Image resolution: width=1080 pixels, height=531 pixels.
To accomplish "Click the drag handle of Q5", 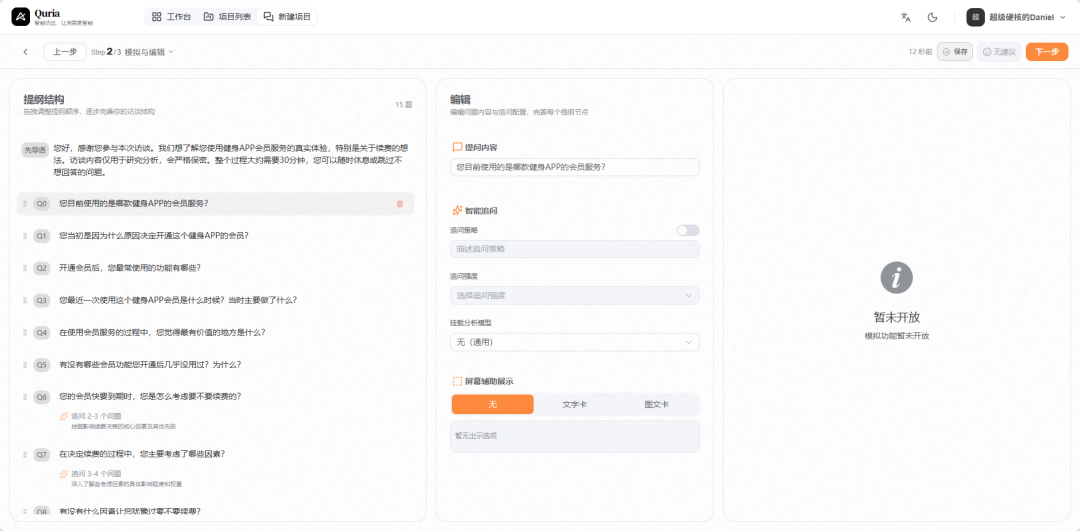I will click(x=25, y=364).
